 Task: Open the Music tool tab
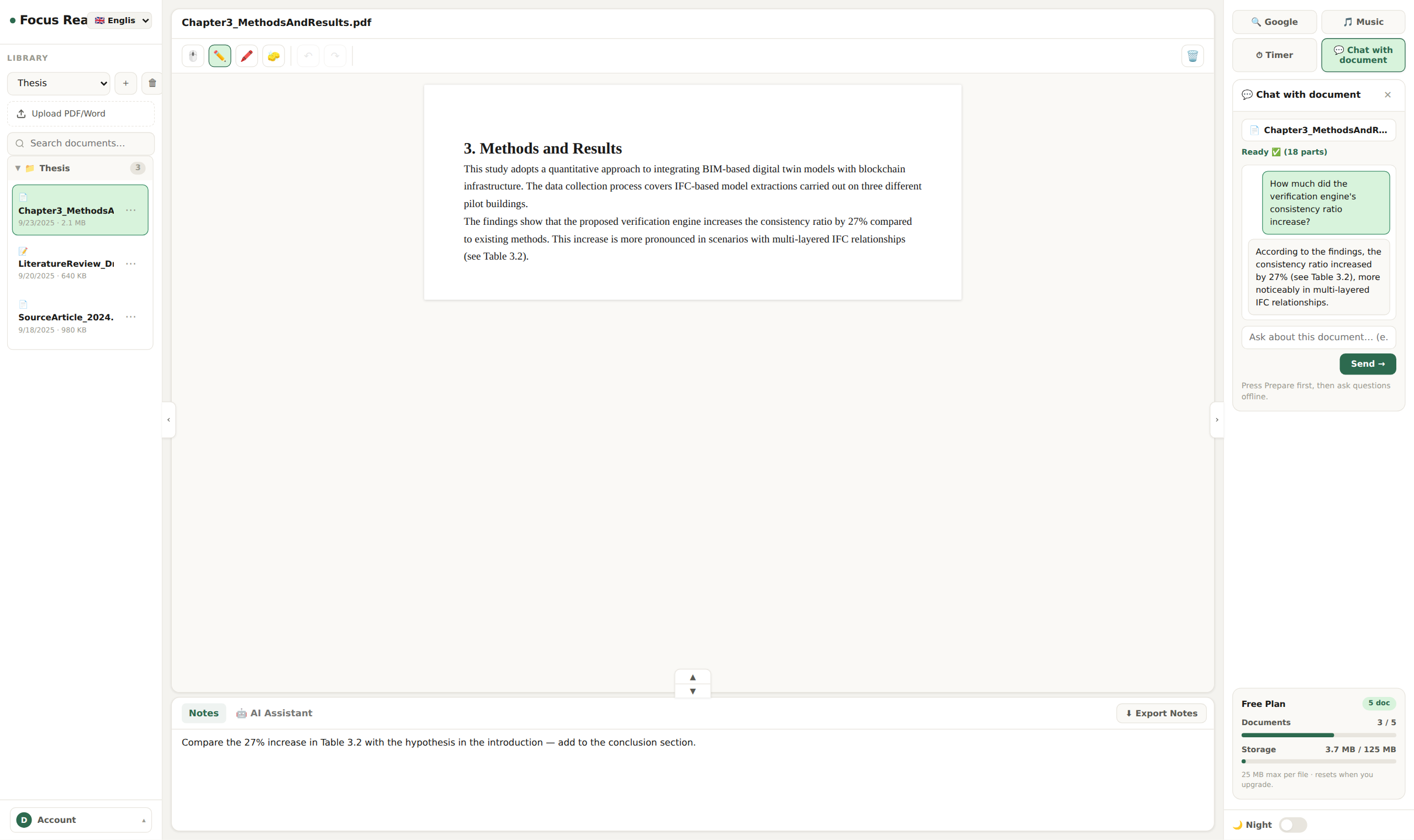click(1363, 22)
